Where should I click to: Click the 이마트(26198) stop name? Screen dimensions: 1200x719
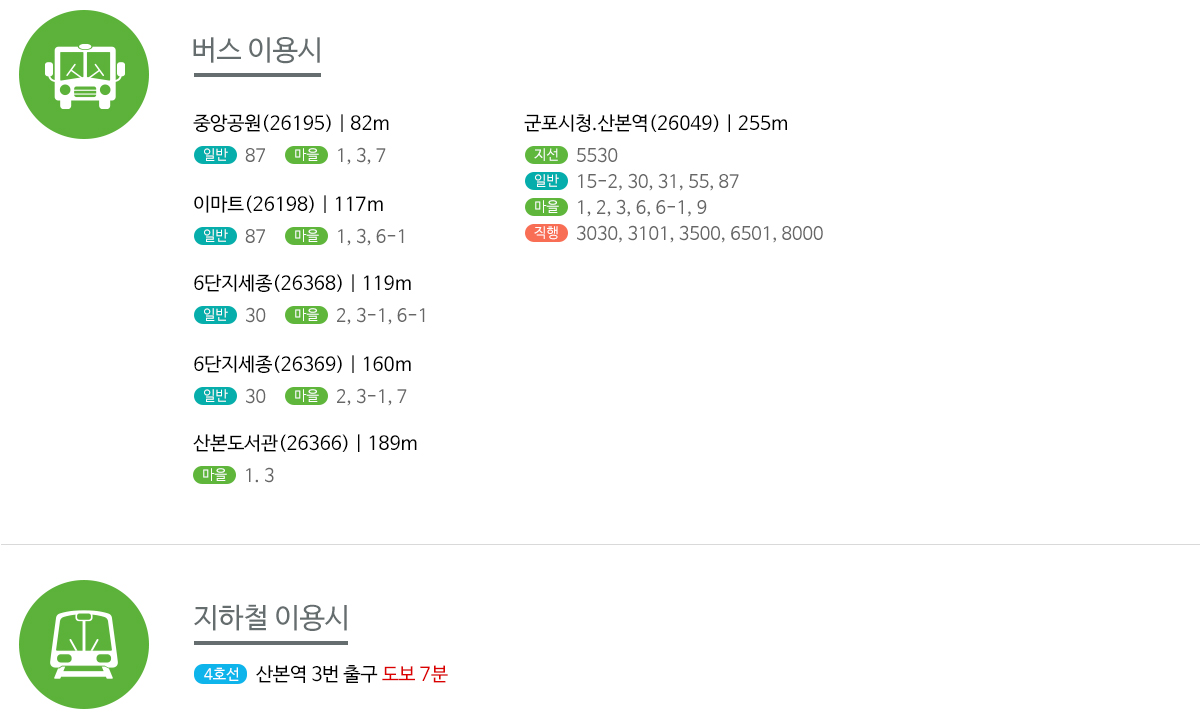254,204
